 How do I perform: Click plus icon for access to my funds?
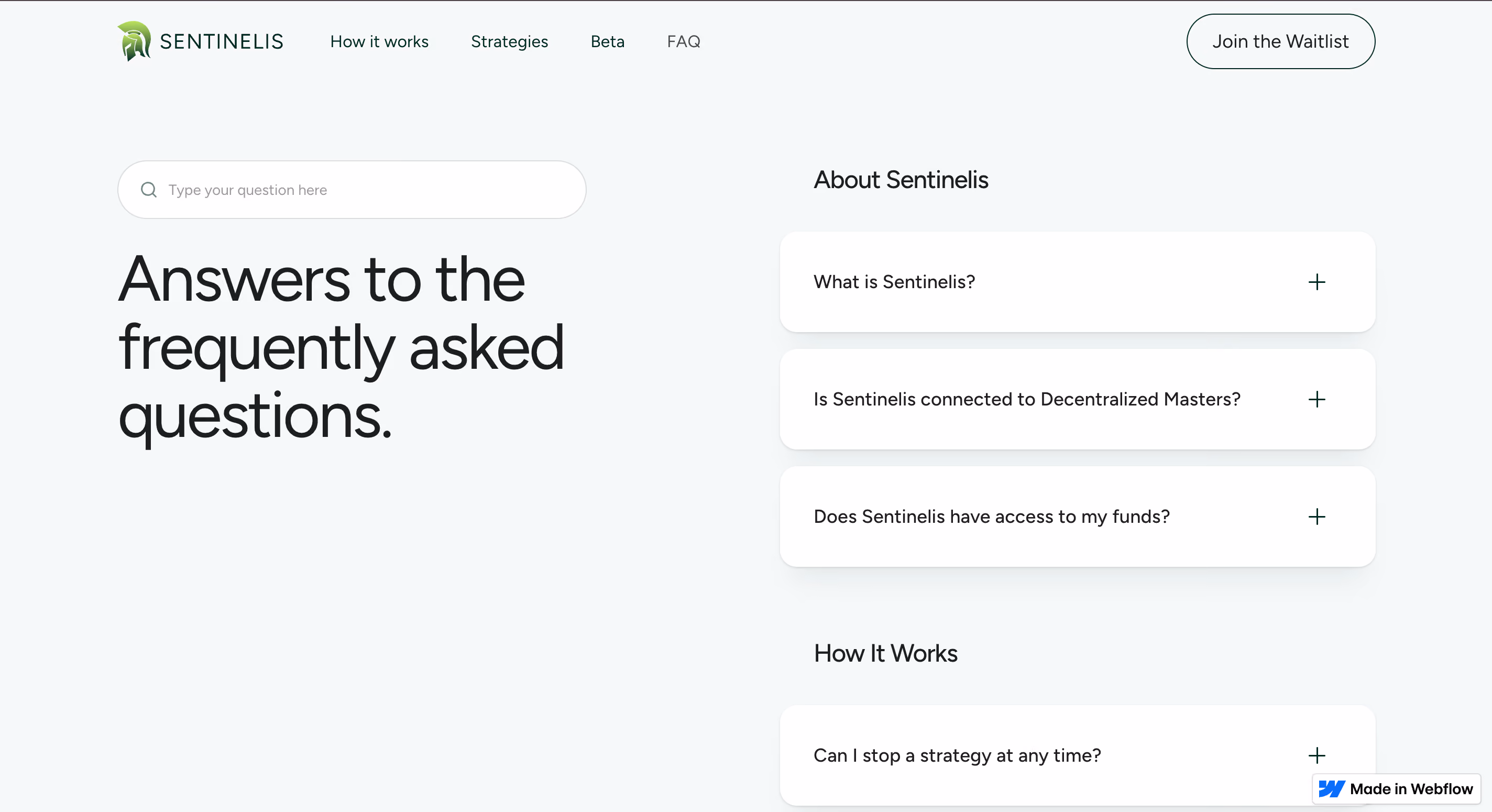coord(1317,517)
